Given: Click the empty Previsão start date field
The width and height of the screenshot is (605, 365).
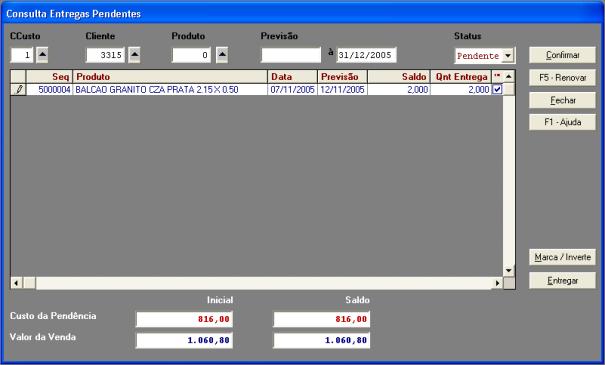Looking at the screenshot, I should tap(291, 55).
